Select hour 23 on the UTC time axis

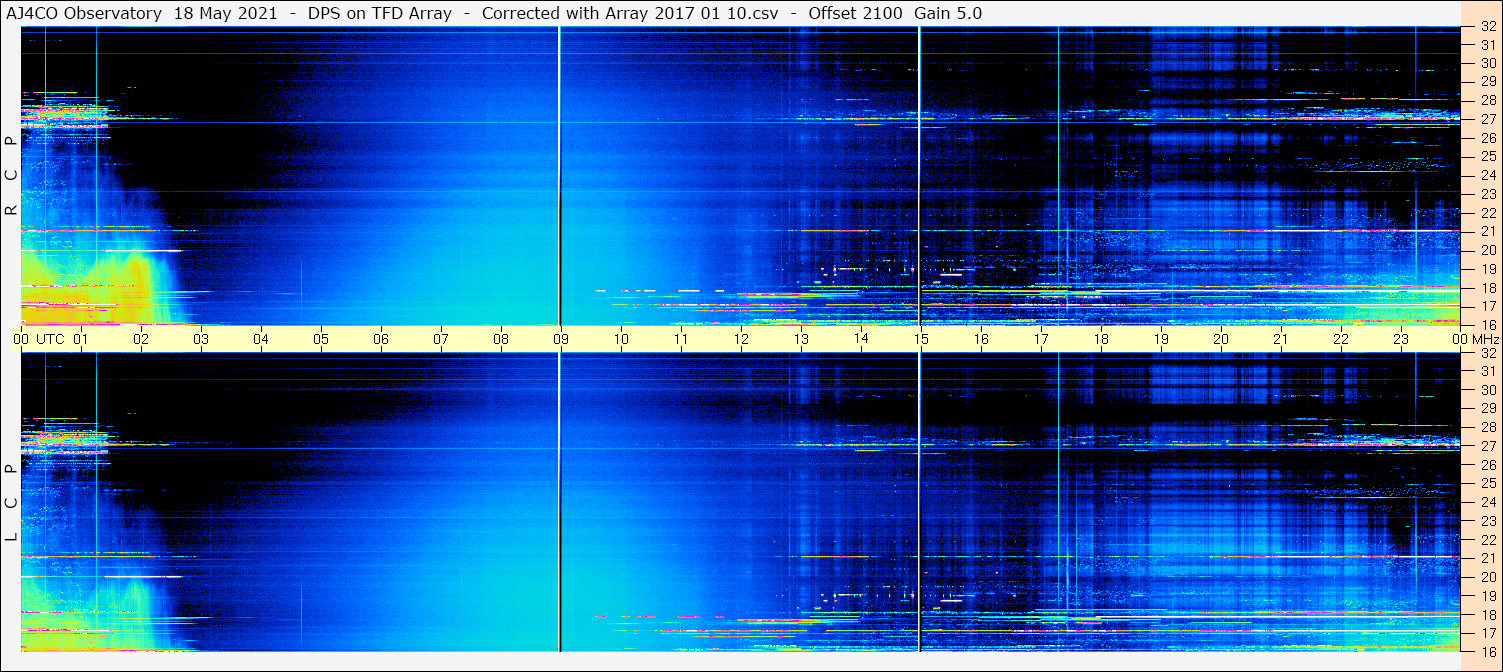[x=1401, y=339]
